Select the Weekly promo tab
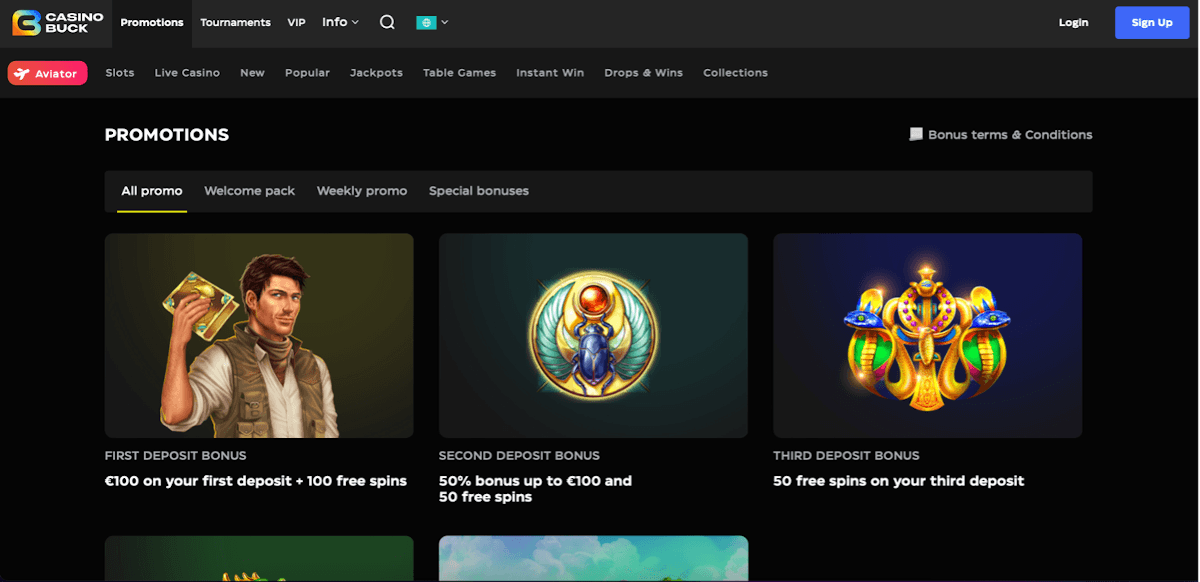The image size is (1200, 582). click(x=362, y=191)
